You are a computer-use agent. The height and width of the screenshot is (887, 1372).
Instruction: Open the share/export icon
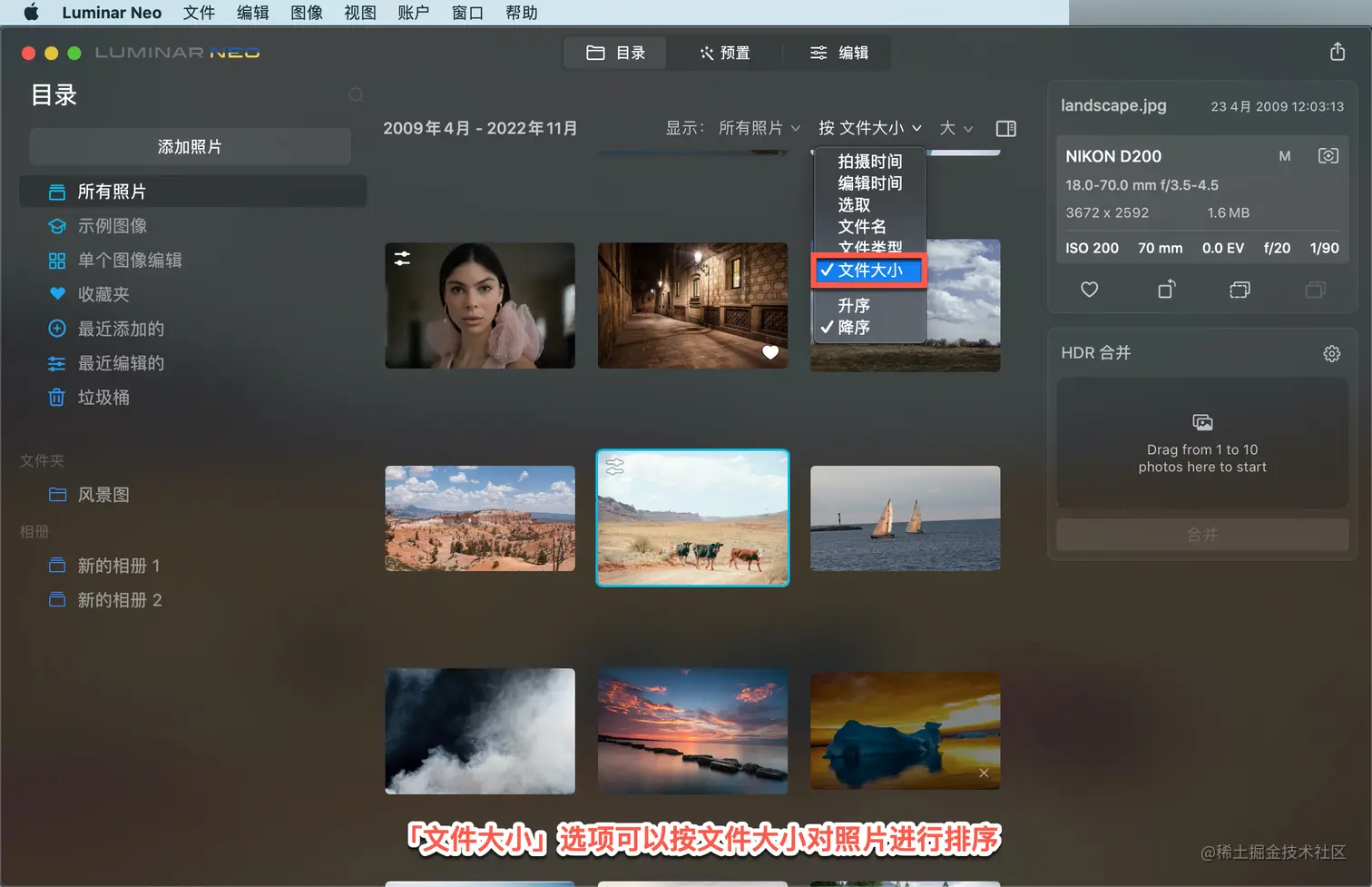[x=1337, y=52]
